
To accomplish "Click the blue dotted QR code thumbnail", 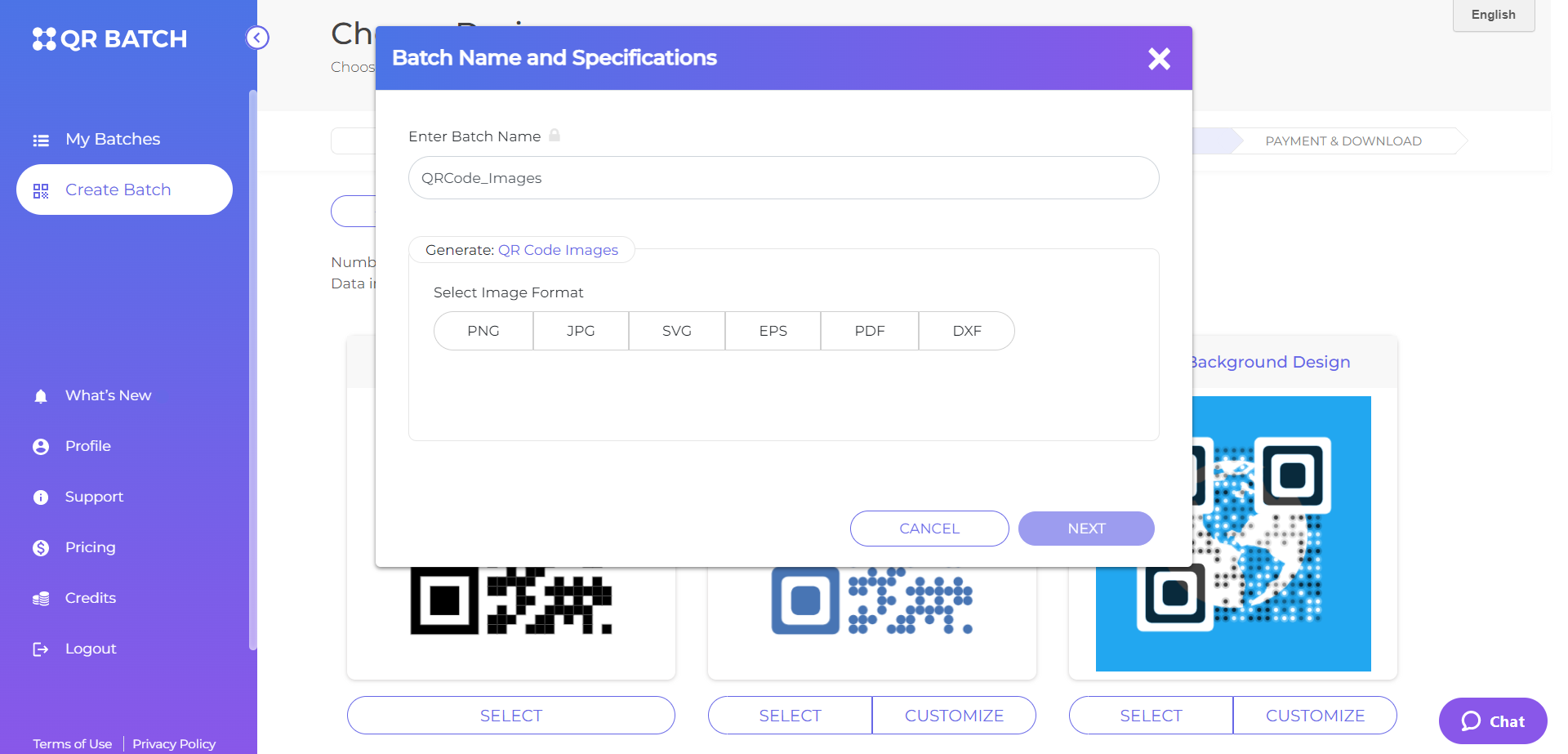I will pos(872,600).
